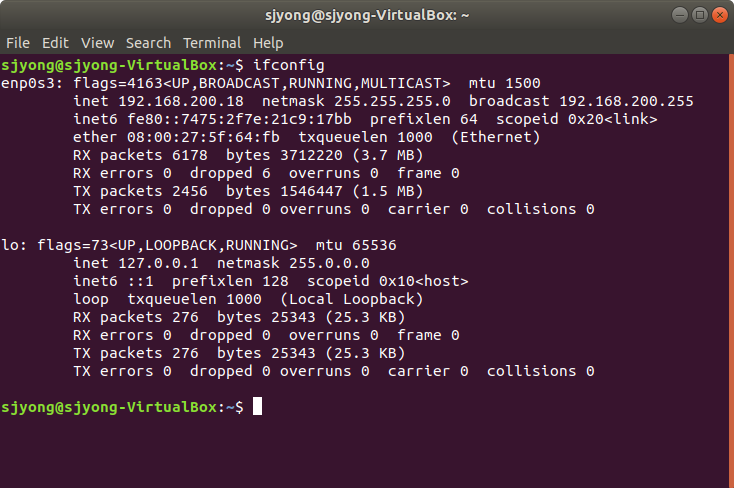The width and height of the screenshot is (734, 488).
Task: Click the RX packets count 6178
Action: point(190,155)
